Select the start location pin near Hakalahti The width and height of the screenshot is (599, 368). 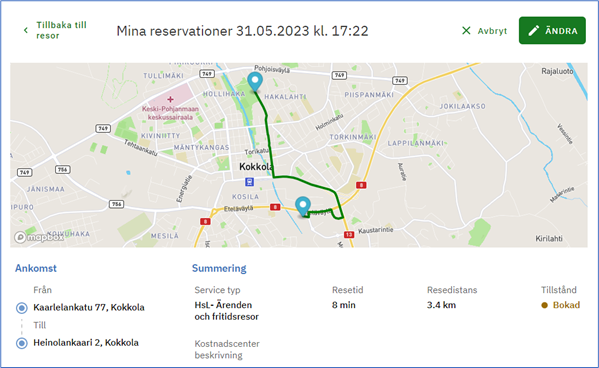click(255, 82)
